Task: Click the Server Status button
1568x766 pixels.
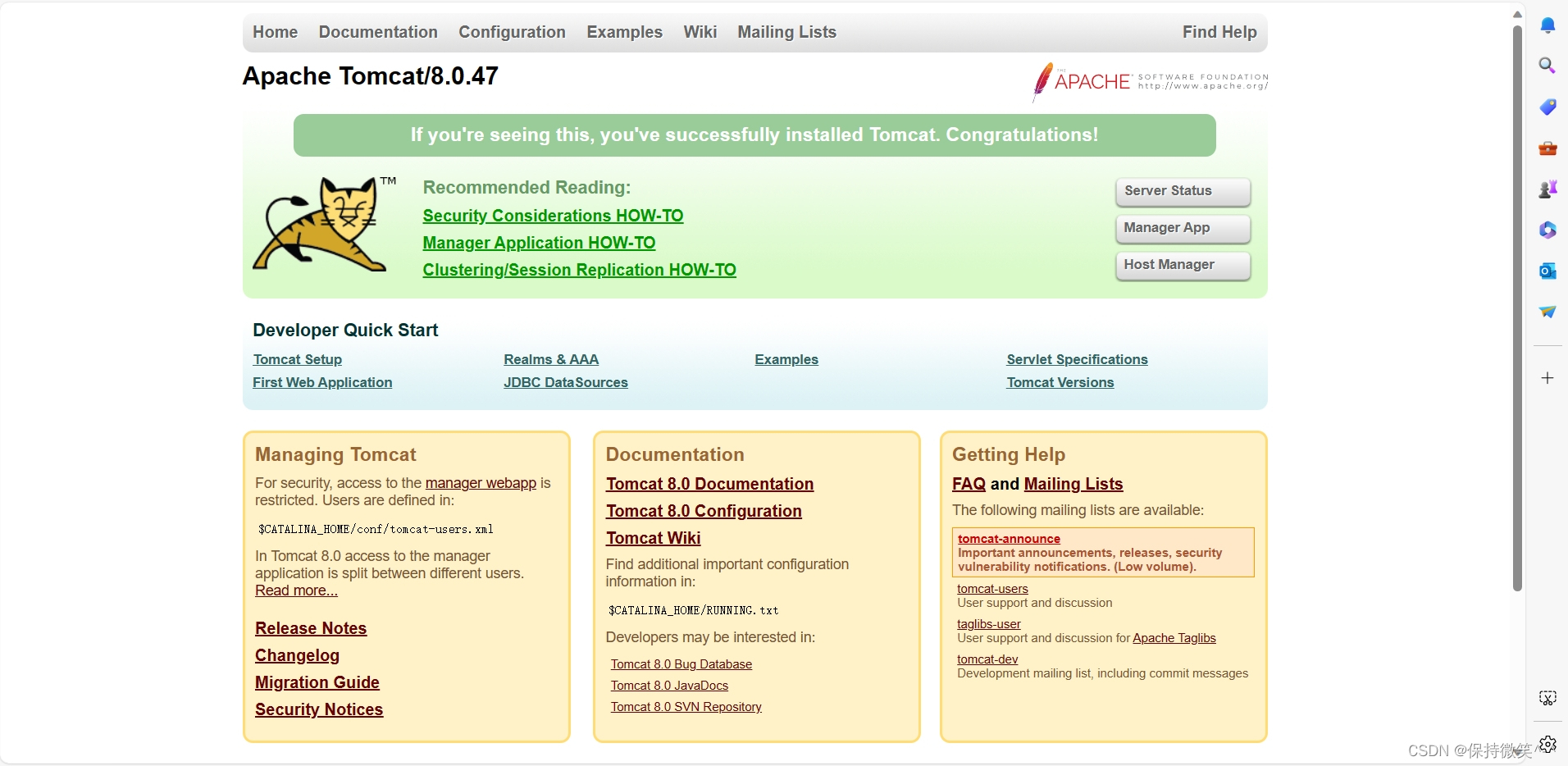Action: 1183,191
